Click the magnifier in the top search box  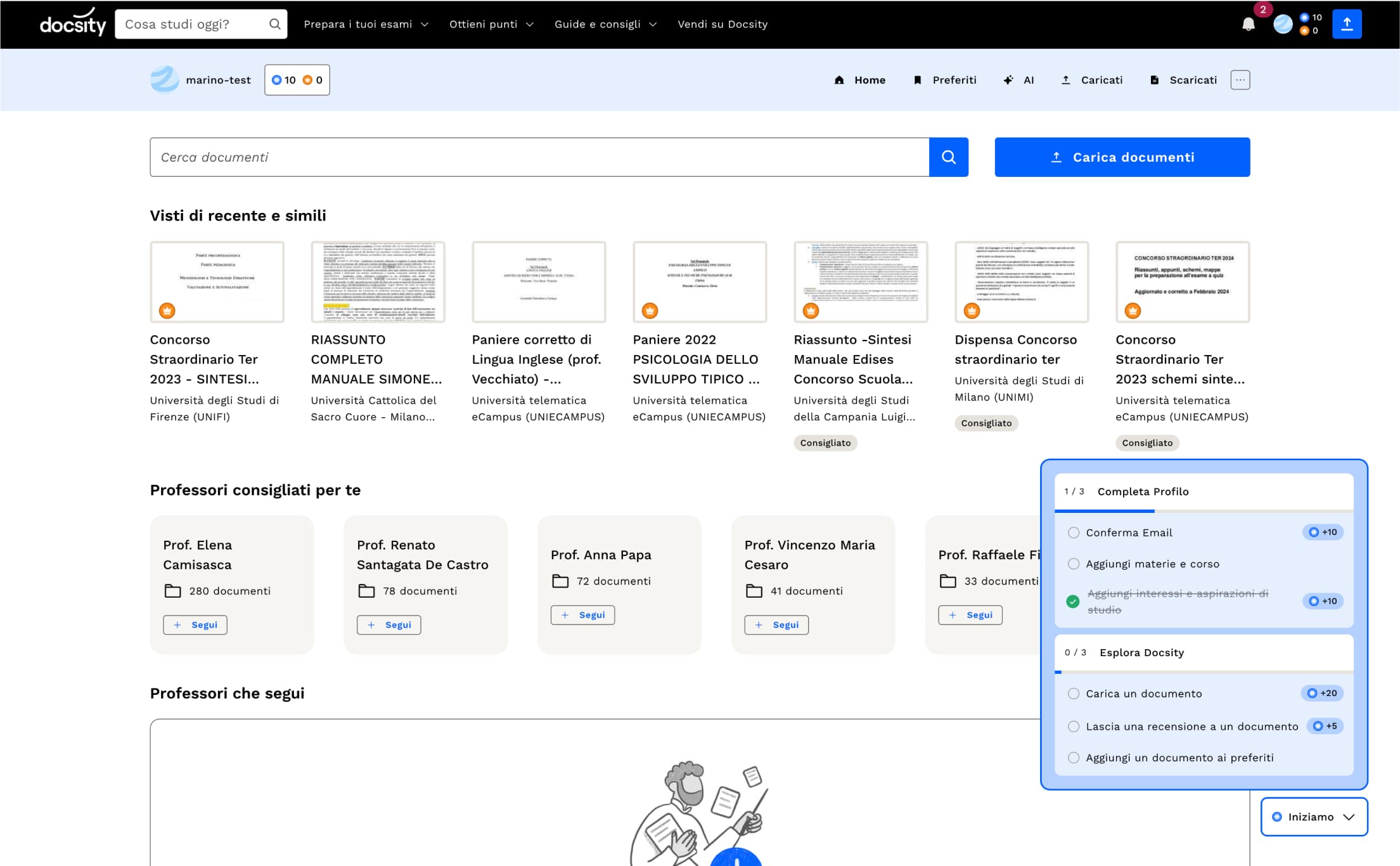tap(274, 24)
